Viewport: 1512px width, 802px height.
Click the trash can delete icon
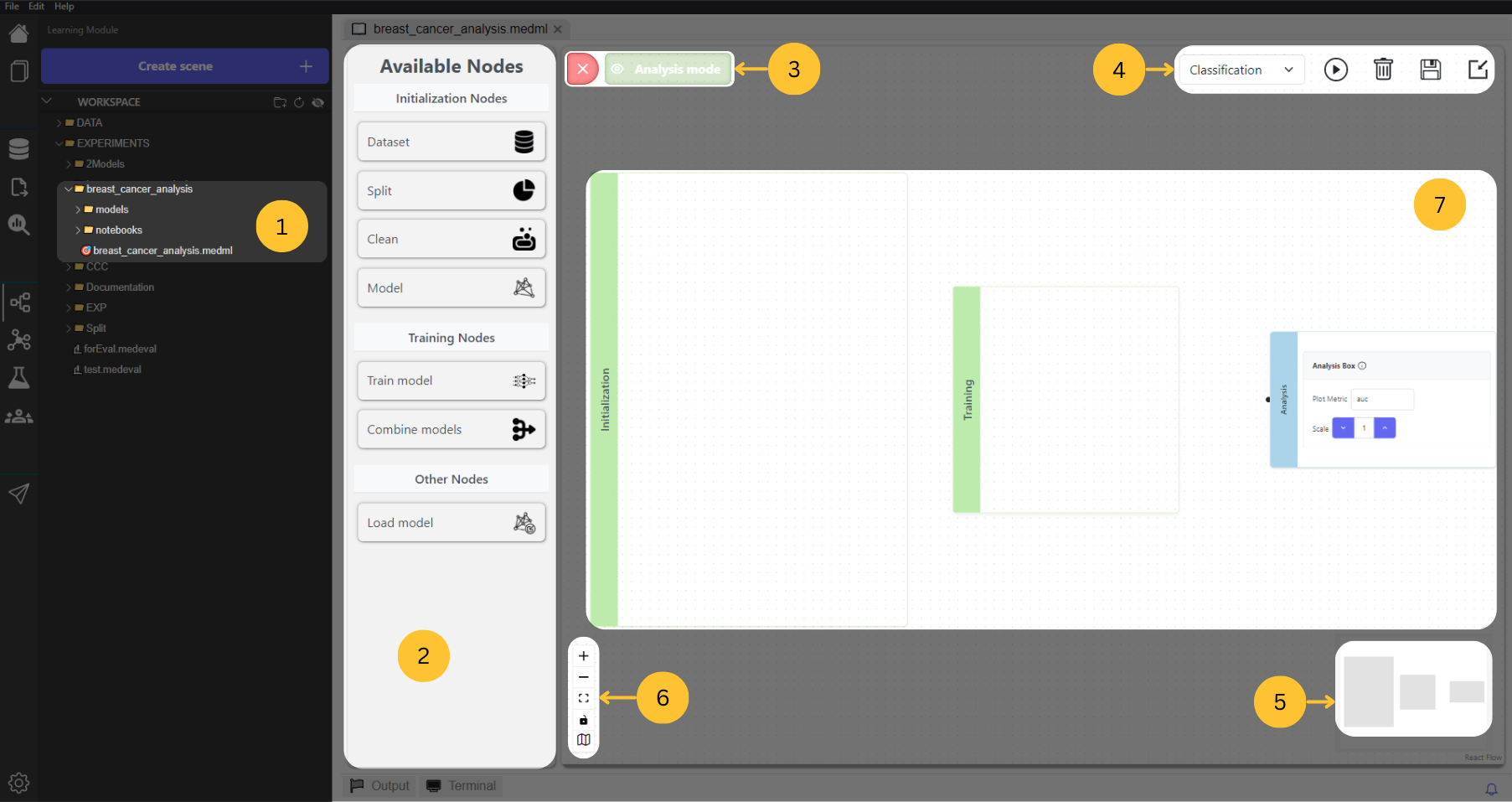(1383, 70)
